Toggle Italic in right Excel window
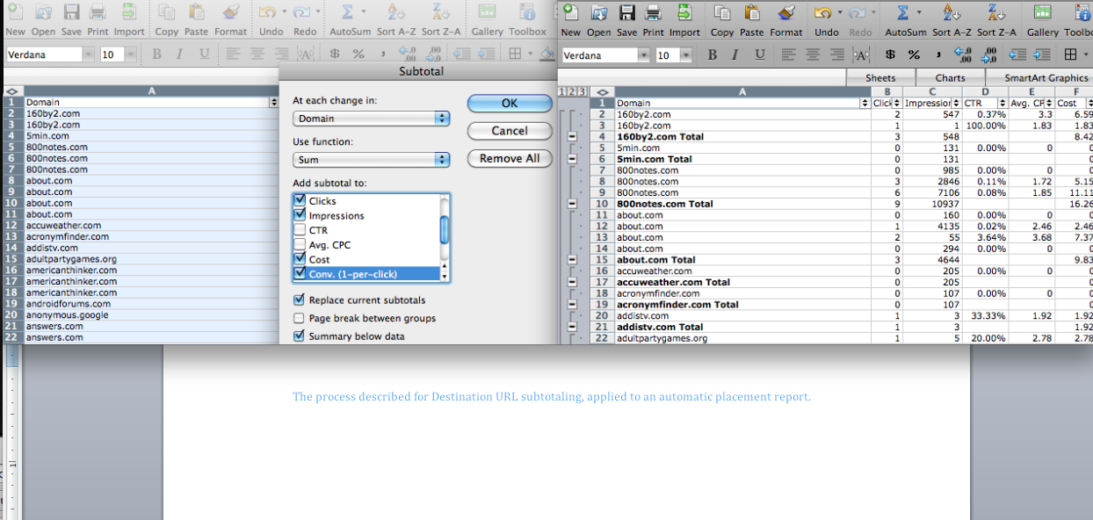 (x=736, y=55)
